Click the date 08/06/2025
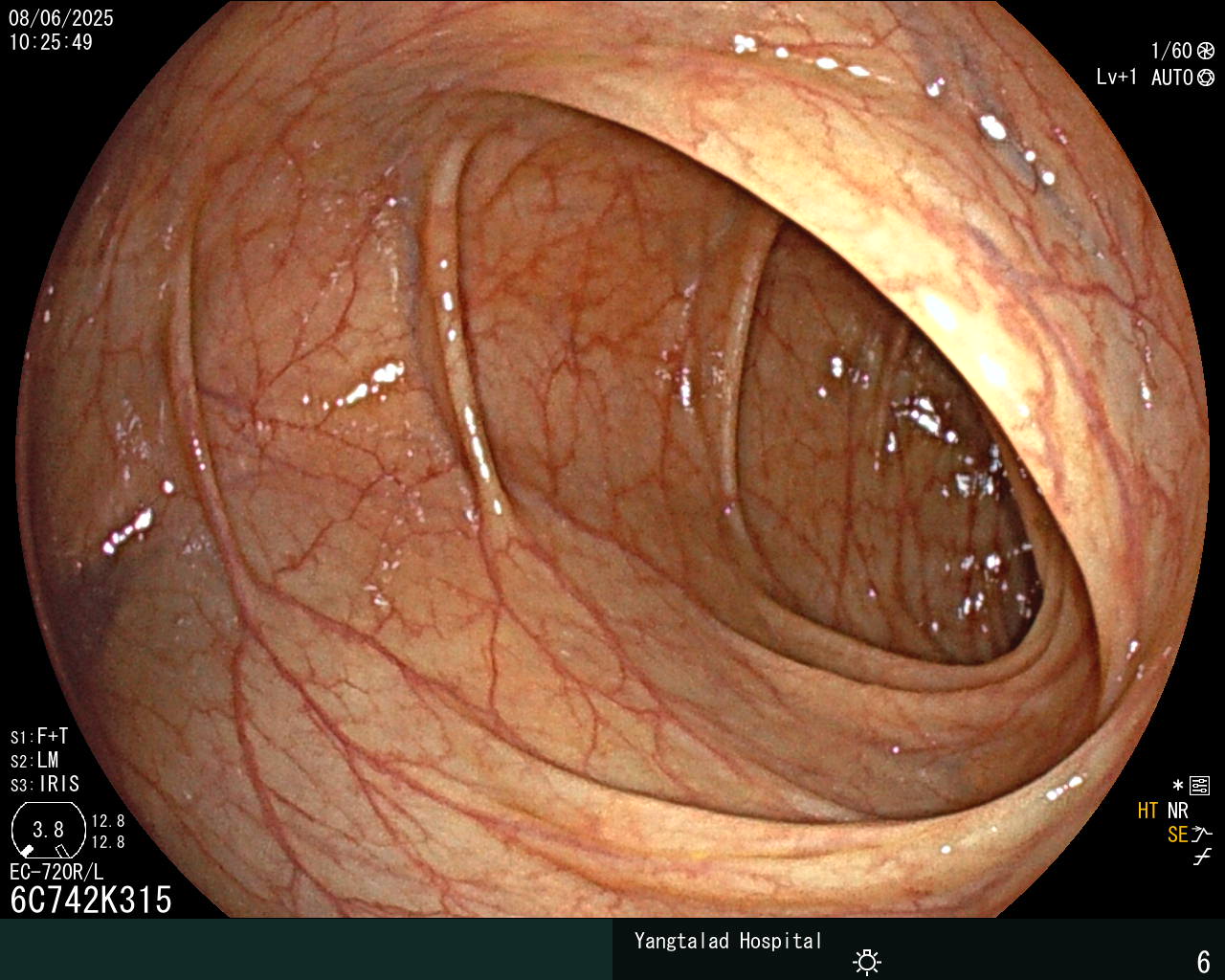The height and width of the screenshot is (980, 1225). (61, 18)
